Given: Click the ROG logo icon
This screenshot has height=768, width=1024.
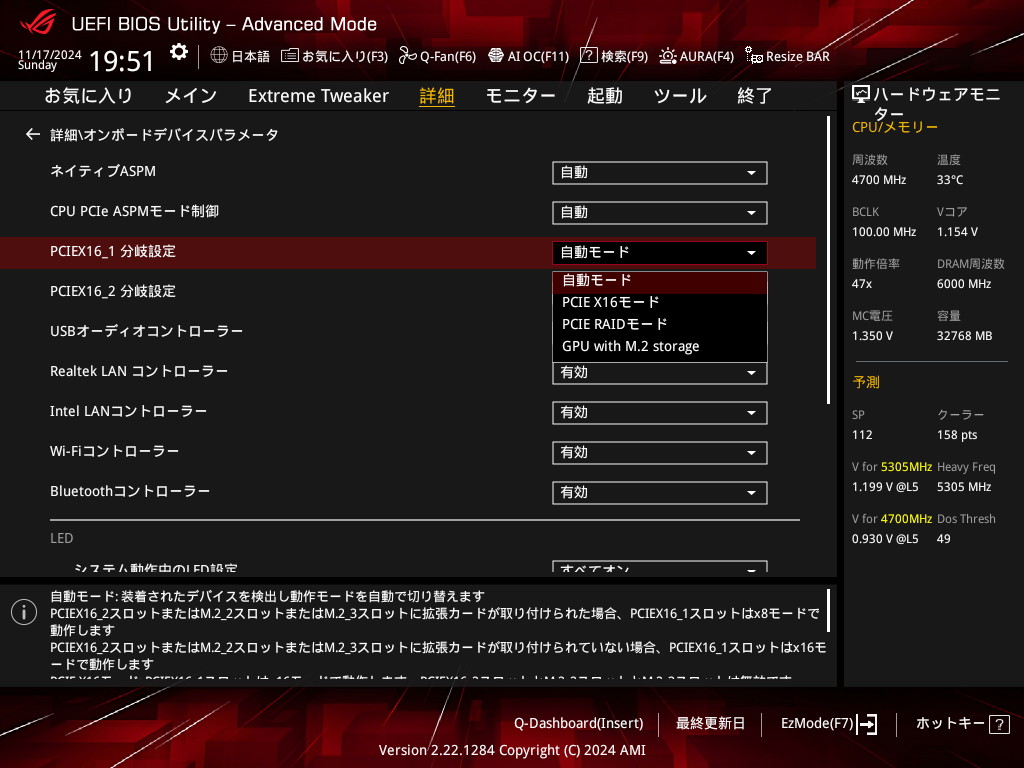Looking at the screenshot, I should pyautogui.click(x=38, y=24).
